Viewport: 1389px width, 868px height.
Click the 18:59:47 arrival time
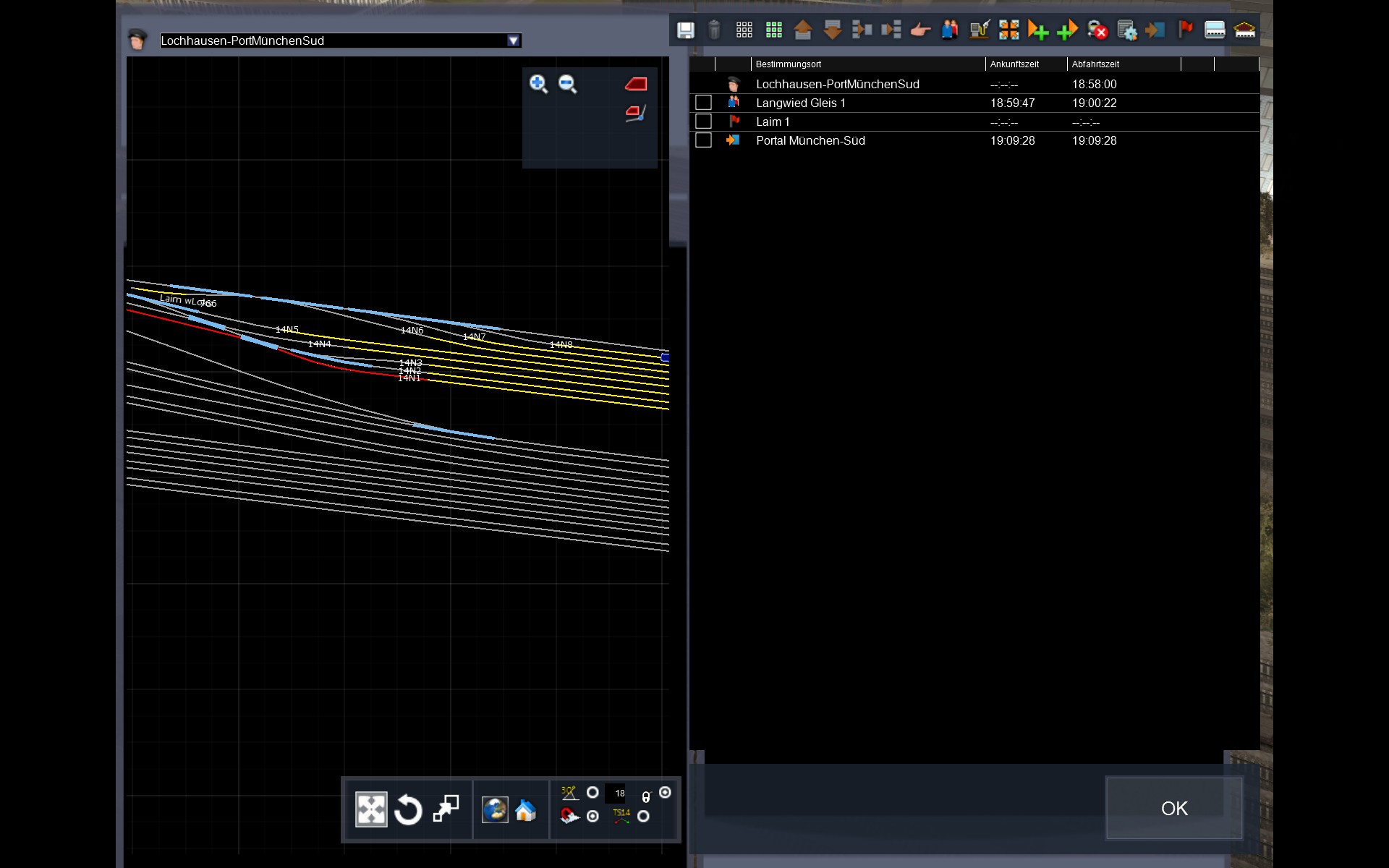[1012, 103]
